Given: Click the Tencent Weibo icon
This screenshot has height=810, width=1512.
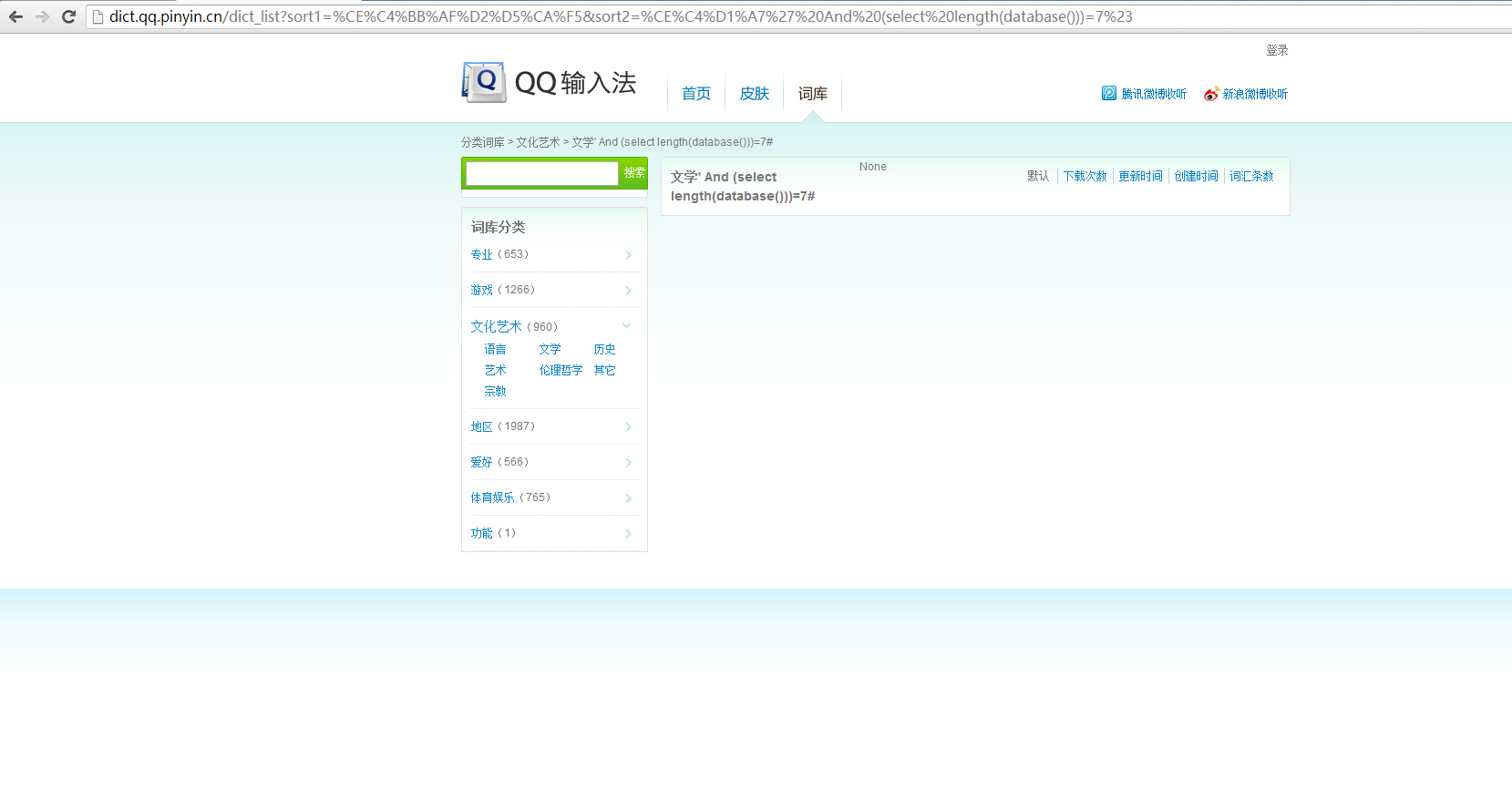Looking at the screenshot, I should point(1109,93).
